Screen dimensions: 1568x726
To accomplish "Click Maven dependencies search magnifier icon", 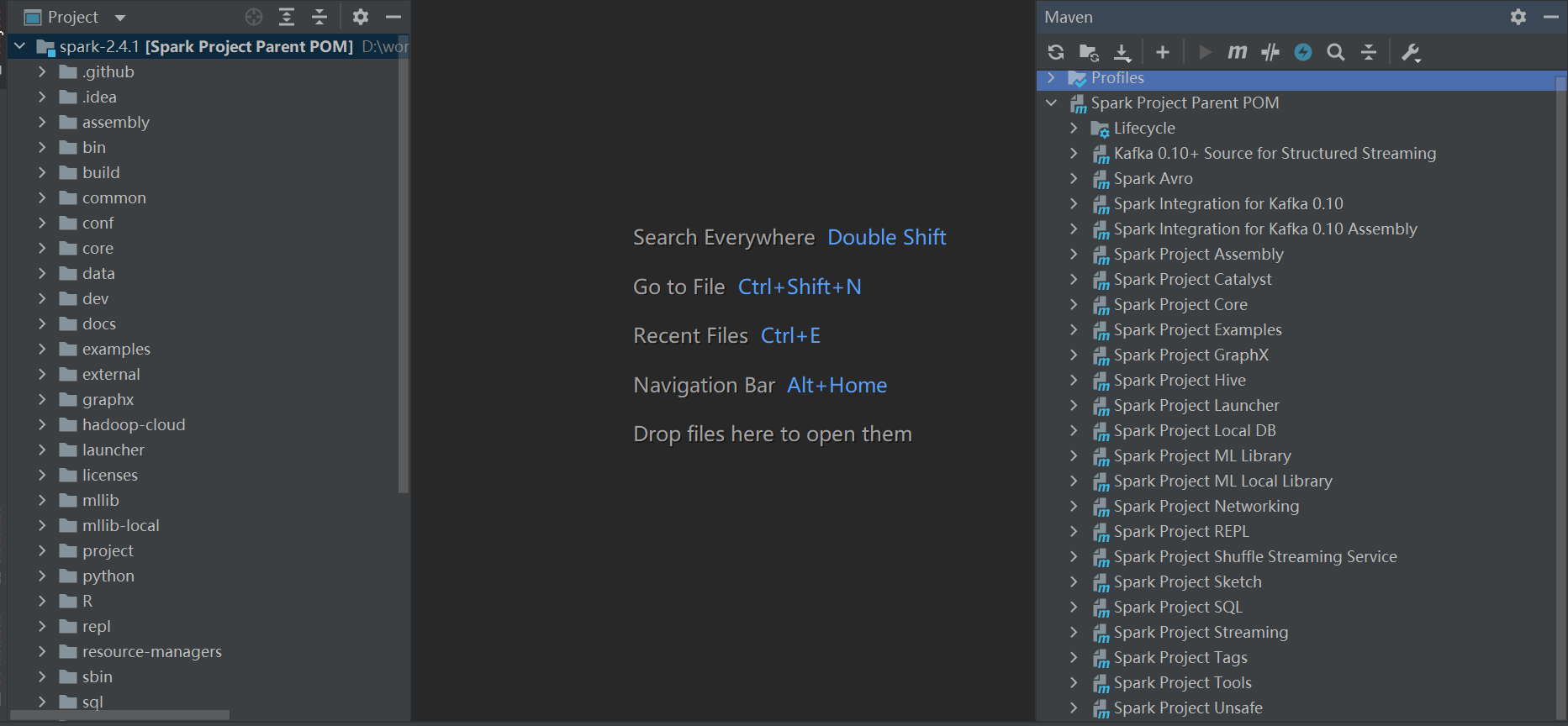I will click(x=1336, y=52).
